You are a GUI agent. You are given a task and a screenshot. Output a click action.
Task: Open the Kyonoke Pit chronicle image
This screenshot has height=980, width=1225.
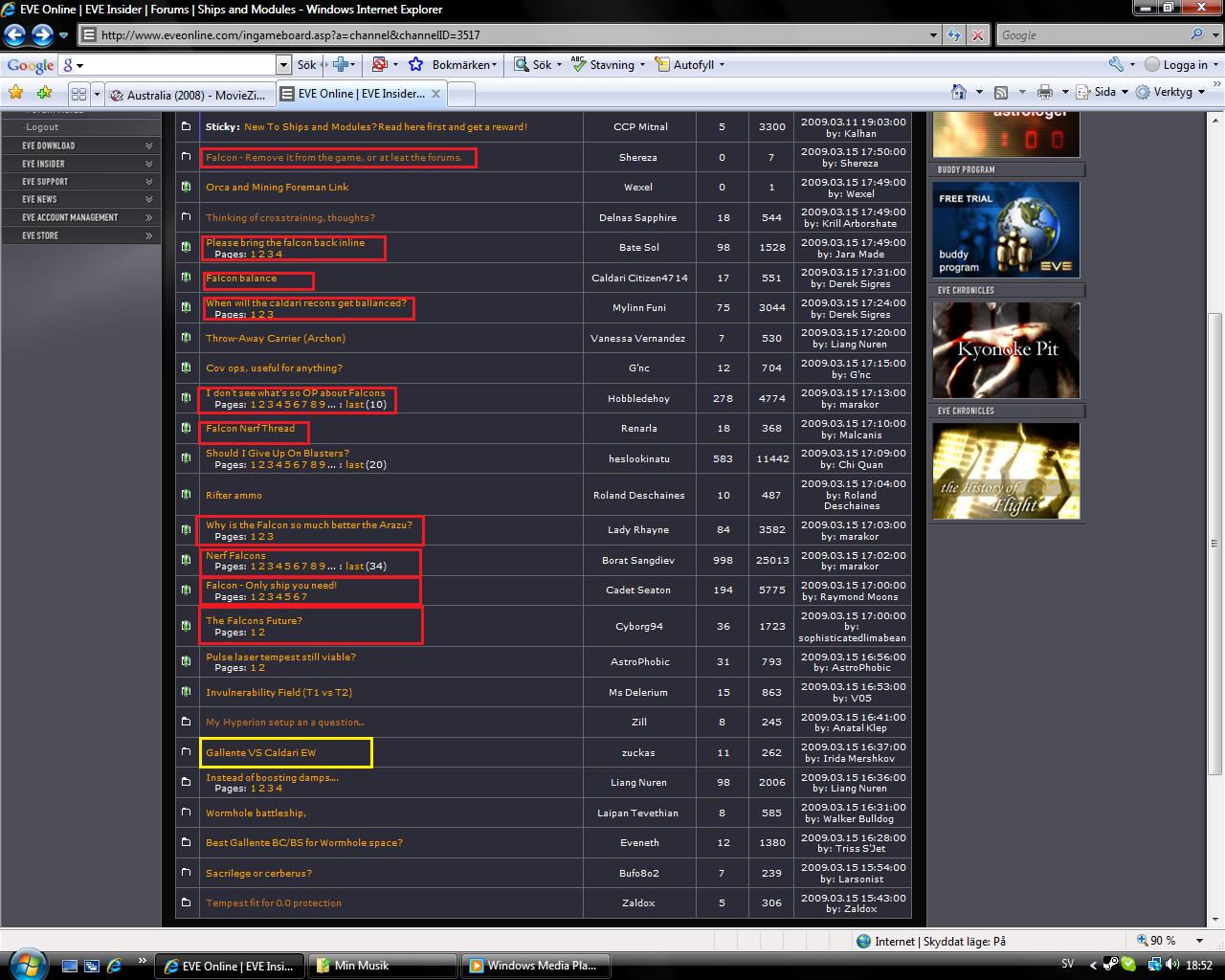pyautogui.click(x=1007, y=350)
